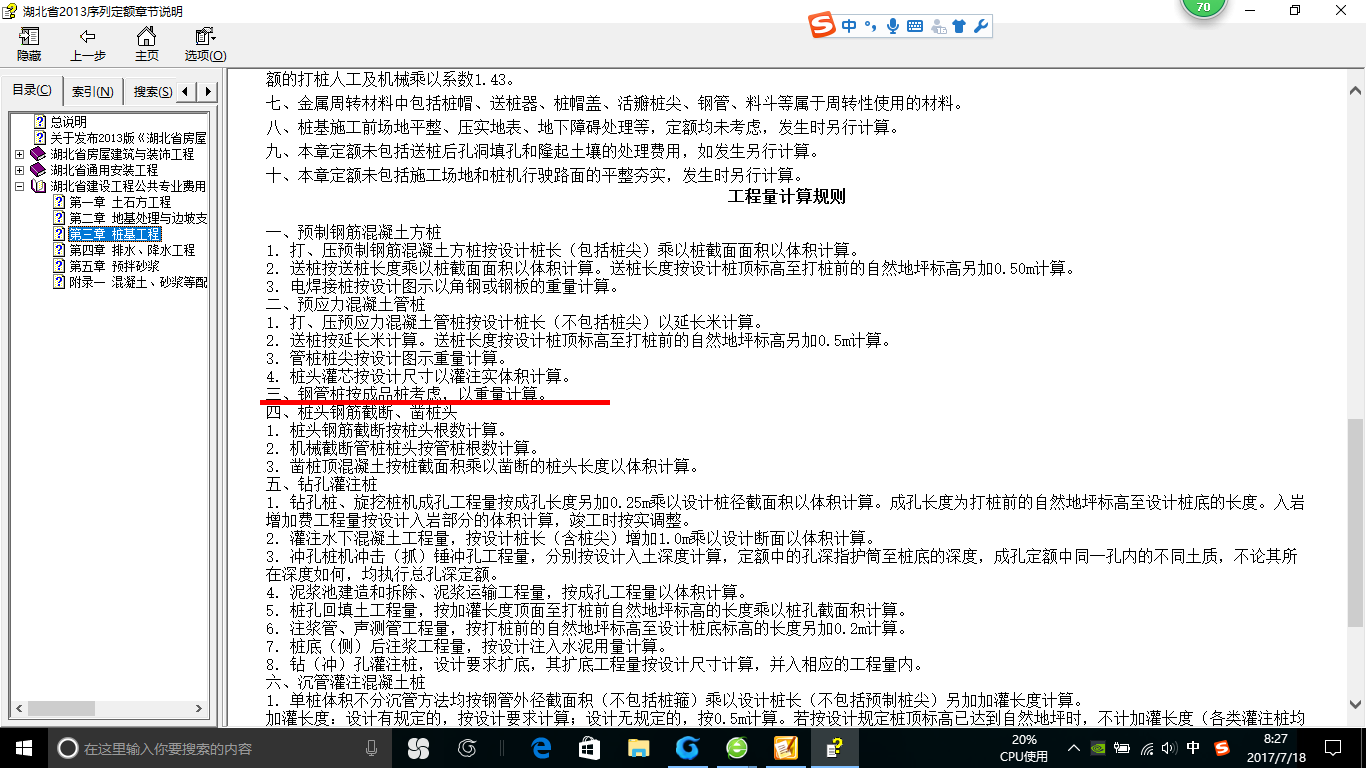1366x768 pixels.
Task: Click the tree scrollbar left arrow
Action: (18, 708)
